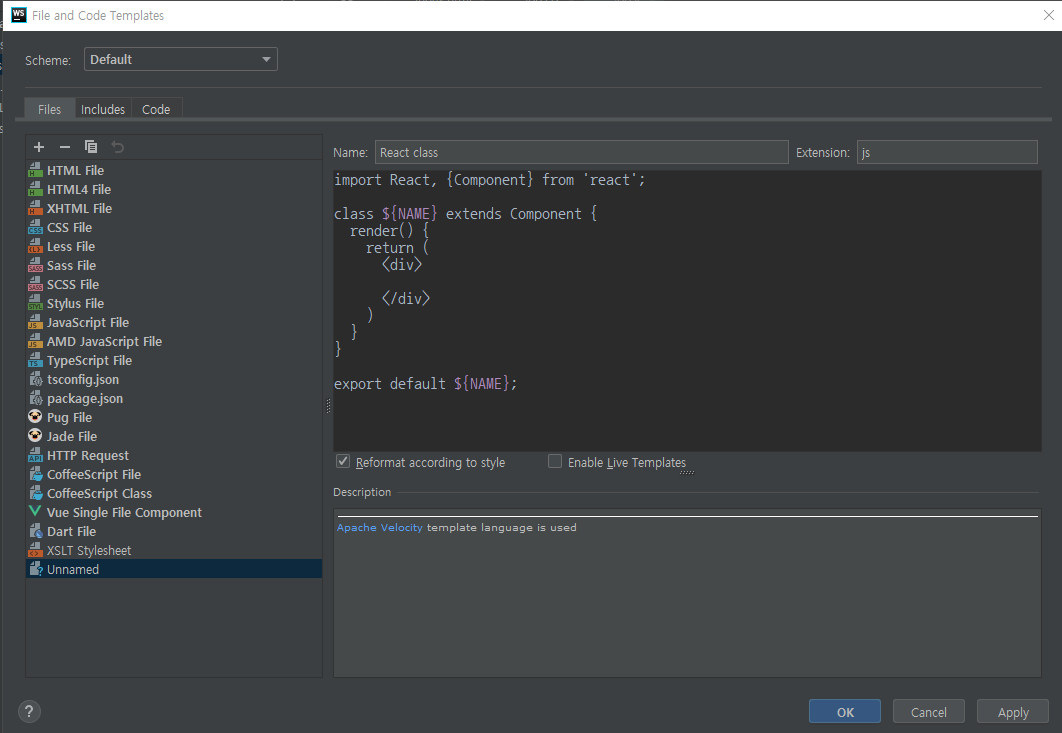Switch to the Code tab
The image size is (1062, 733).
[x=156, y=109]
